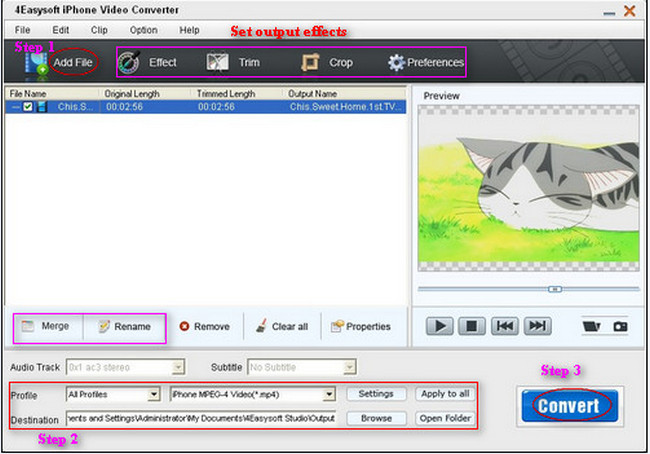Stop the preview playback
Screen dimensions: 650x454
click(x=472, y=326)
